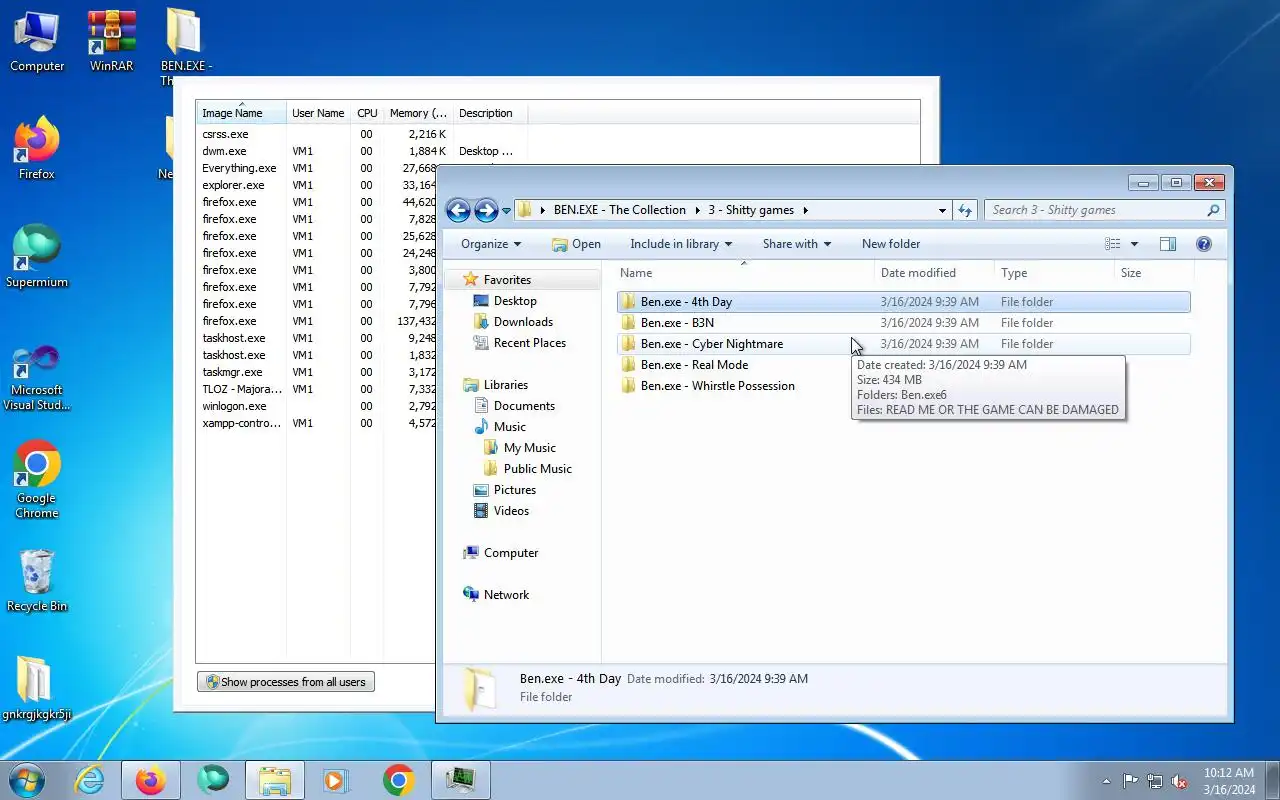This screenshot has width=1280, height=800.
Task: Click New folder button
Action: [891, 244]
